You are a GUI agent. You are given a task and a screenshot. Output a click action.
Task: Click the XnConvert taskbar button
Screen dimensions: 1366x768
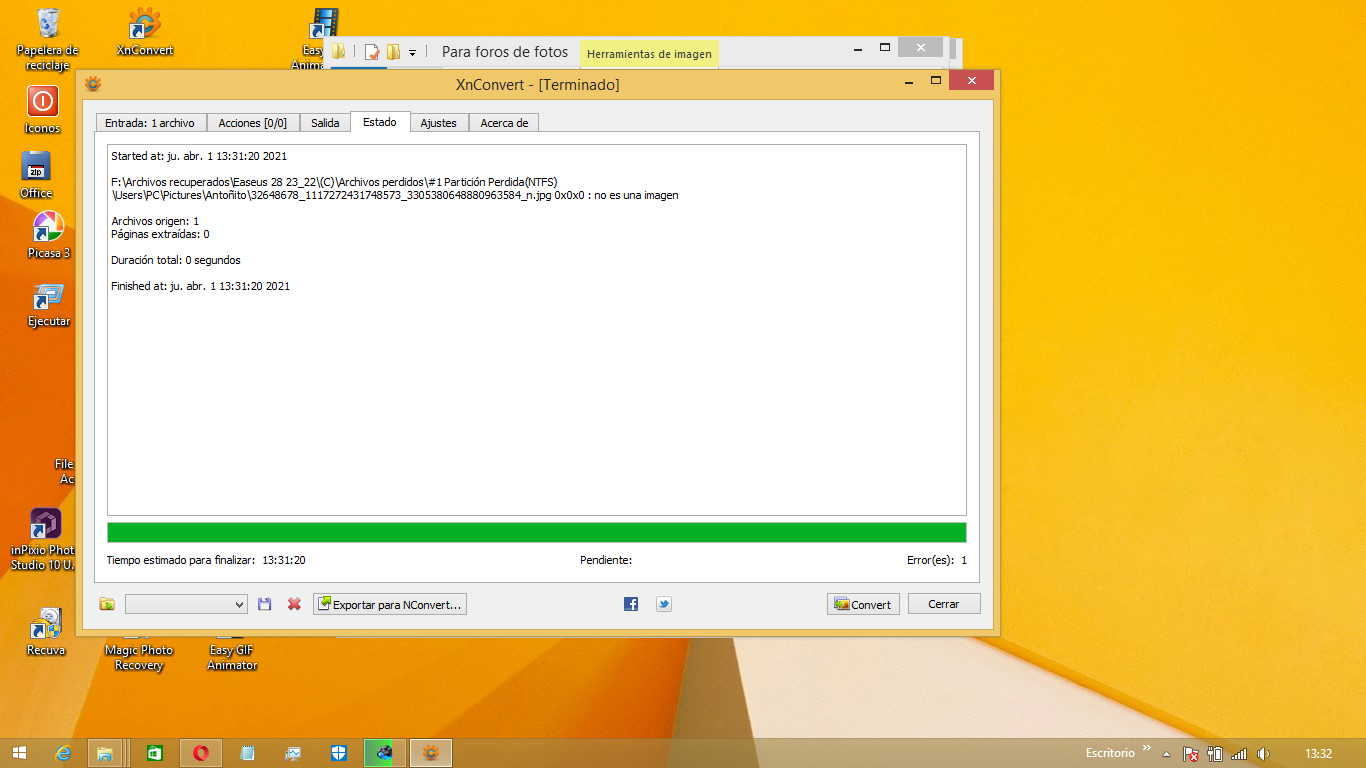coord(431,753)
